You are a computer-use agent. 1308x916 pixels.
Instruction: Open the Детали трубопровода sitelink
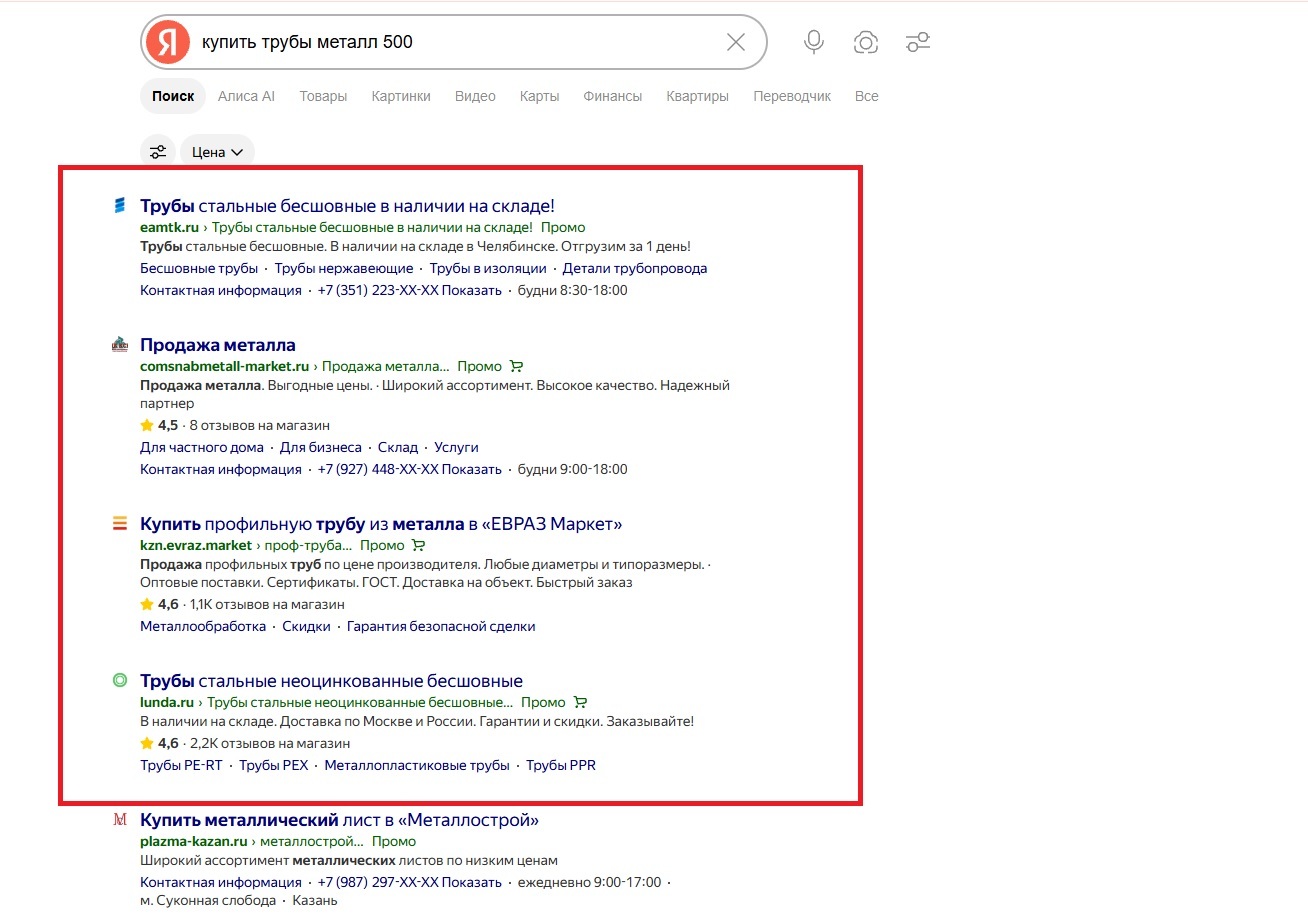(x=635, y=268)
